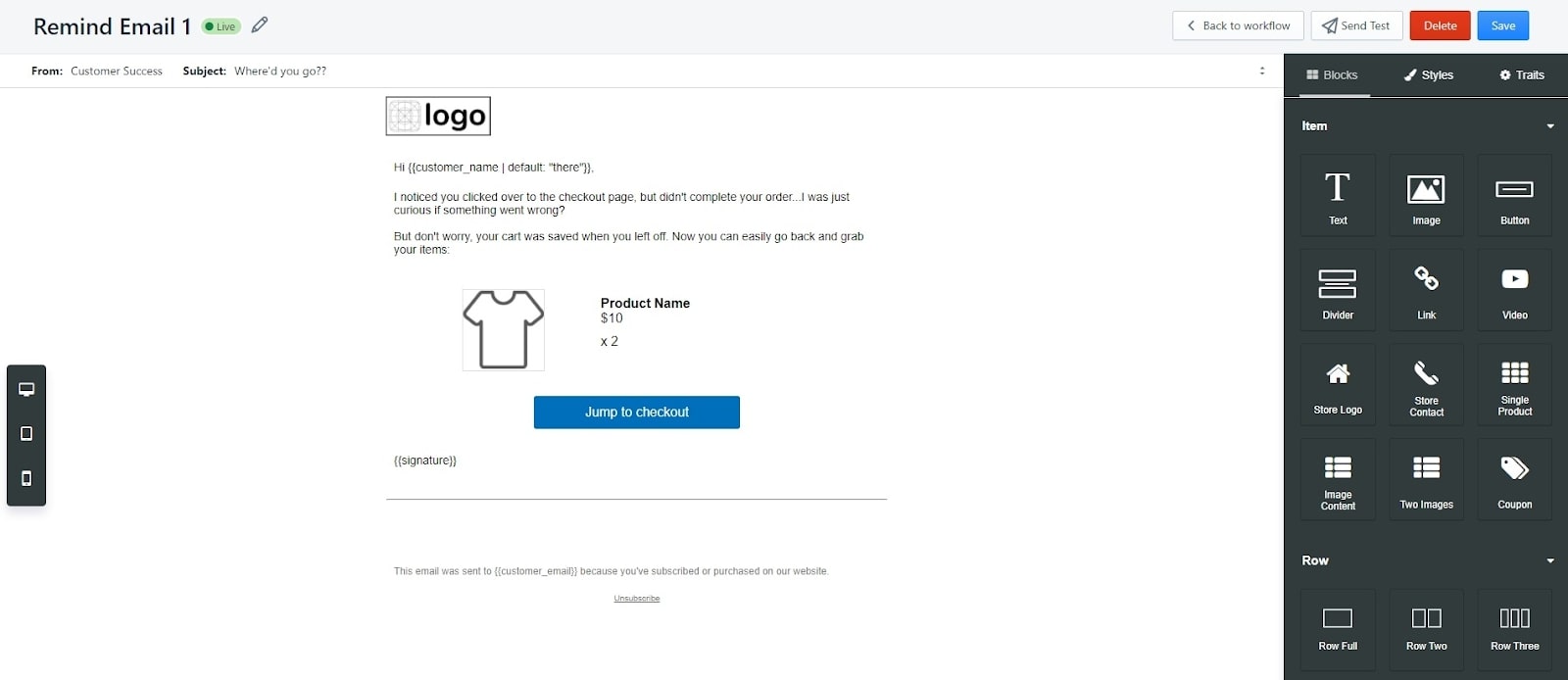Choose the Coupon block
1568x680 pixels.
[1514, 480]
